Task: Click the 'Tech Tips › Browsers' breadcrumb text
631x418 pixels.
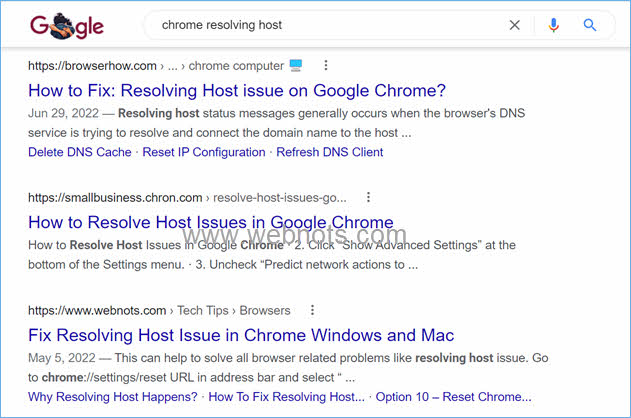Action: coord(233,311)
